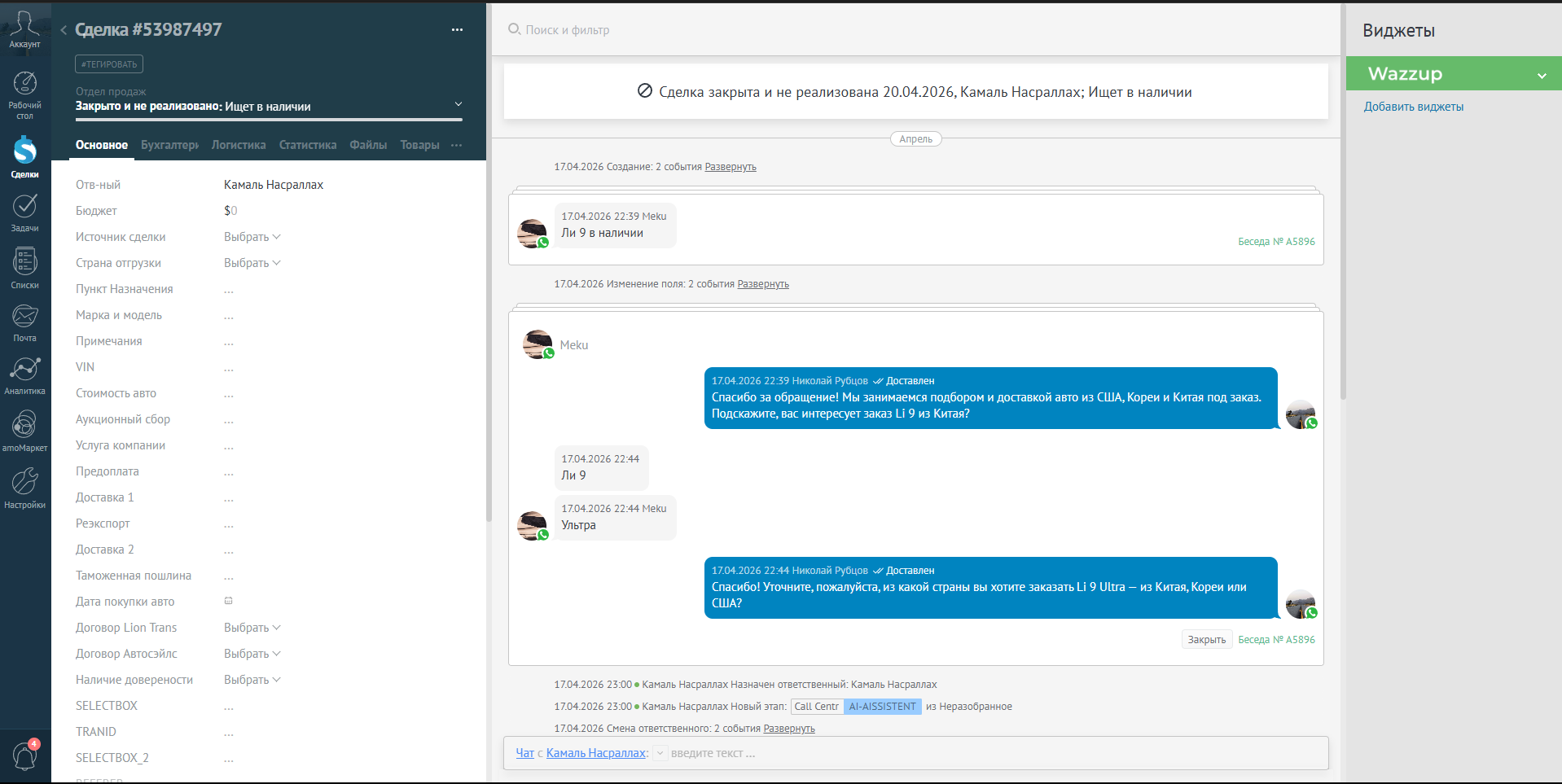Click the feed vertical scrollbar
Image resolution: width=1562 pixels, height=784 pixels.
point(1342,202)
